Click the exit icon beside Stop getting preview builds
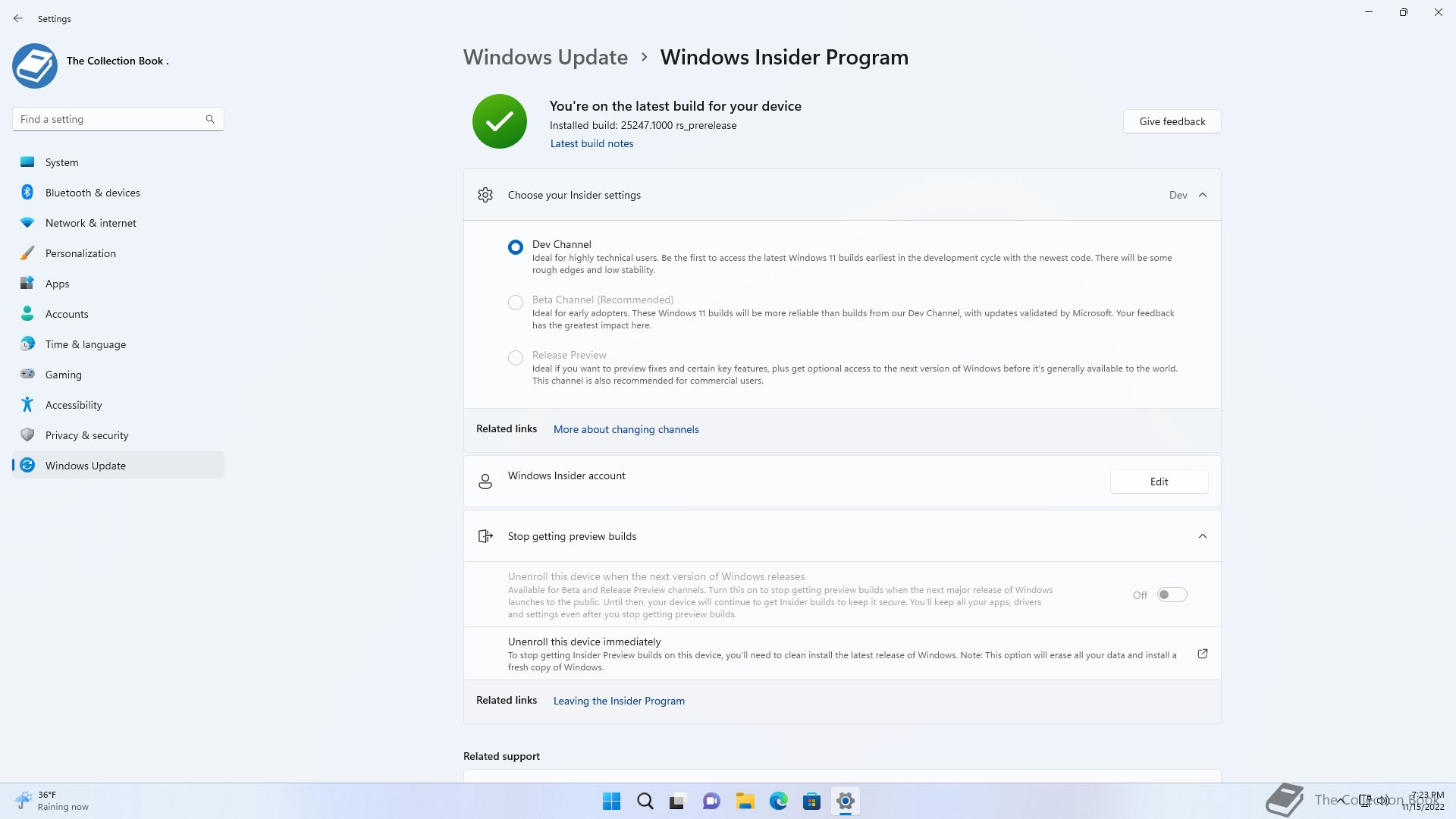 click(x=485, y=536)
